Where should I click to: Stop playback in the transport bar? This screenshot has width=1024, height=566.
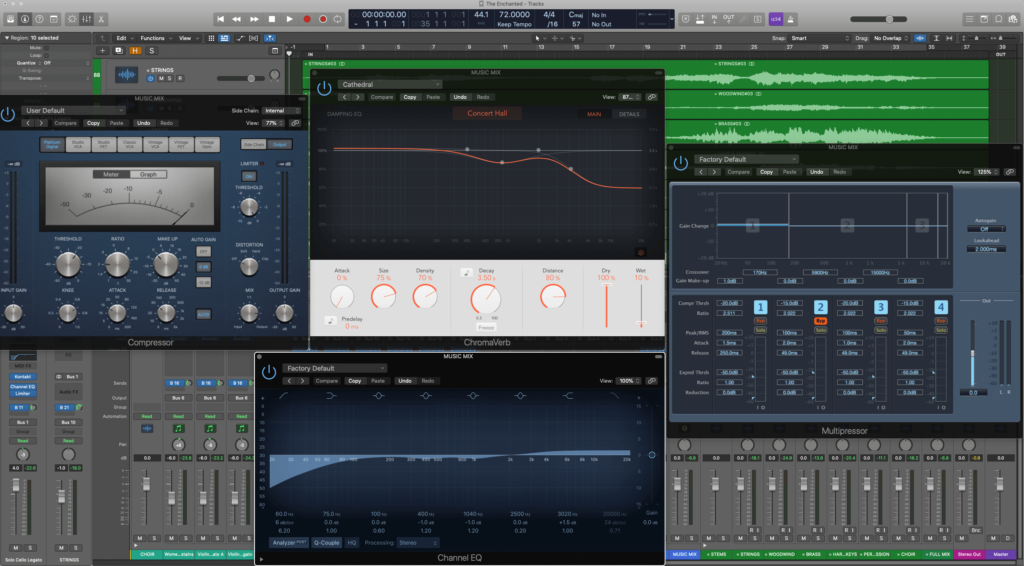[272, 19]
